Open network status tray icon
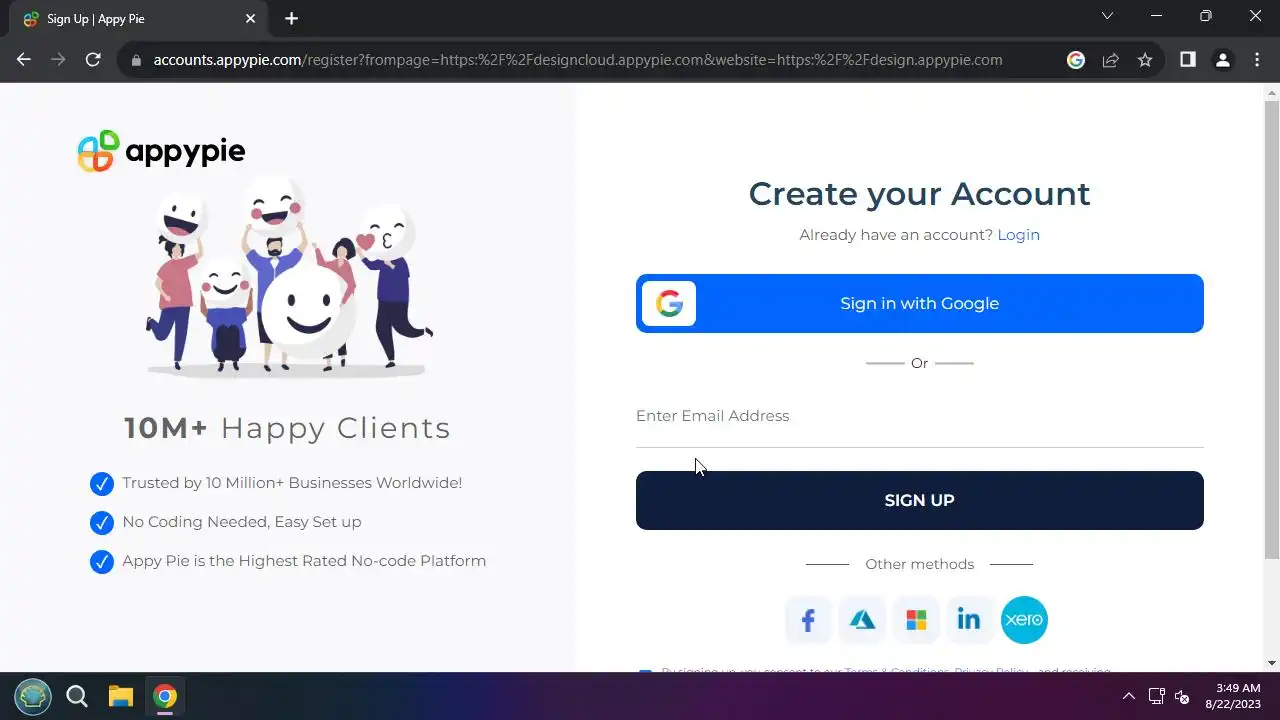This screenshot has height=720, width=1280. pyautogui.click(x=1156, y=696)
